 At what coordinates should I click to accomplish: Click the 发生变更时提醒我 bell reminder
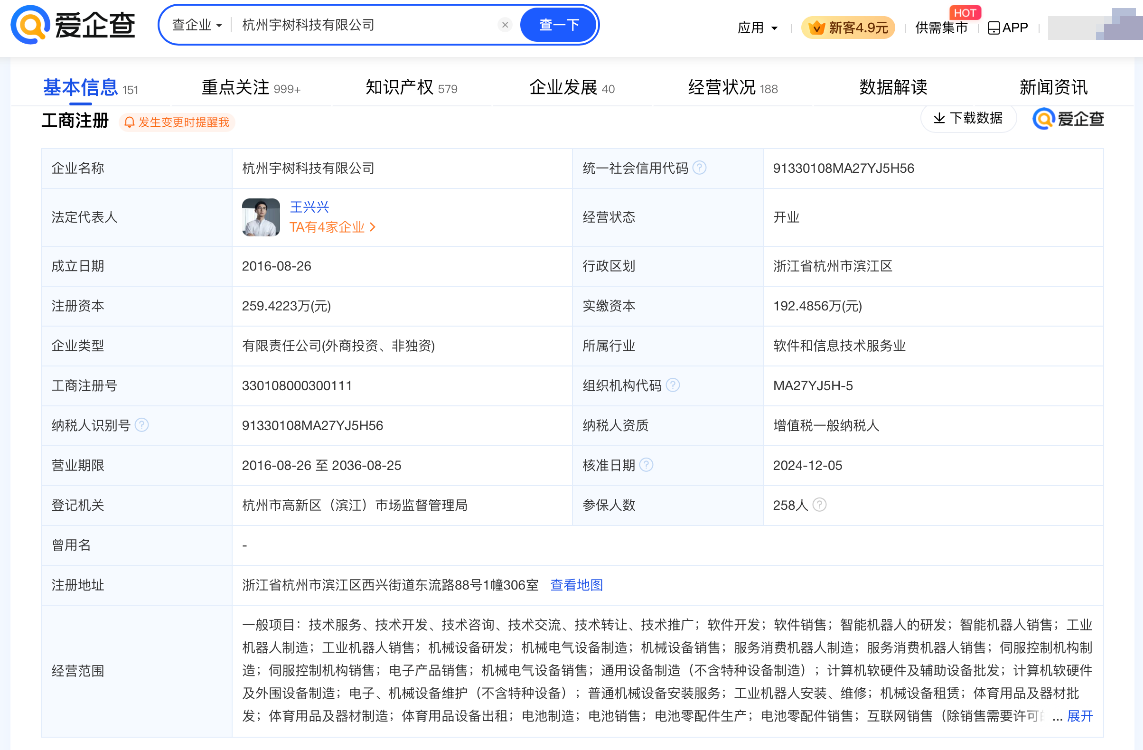pyautogui.click(x=176, y=122)
